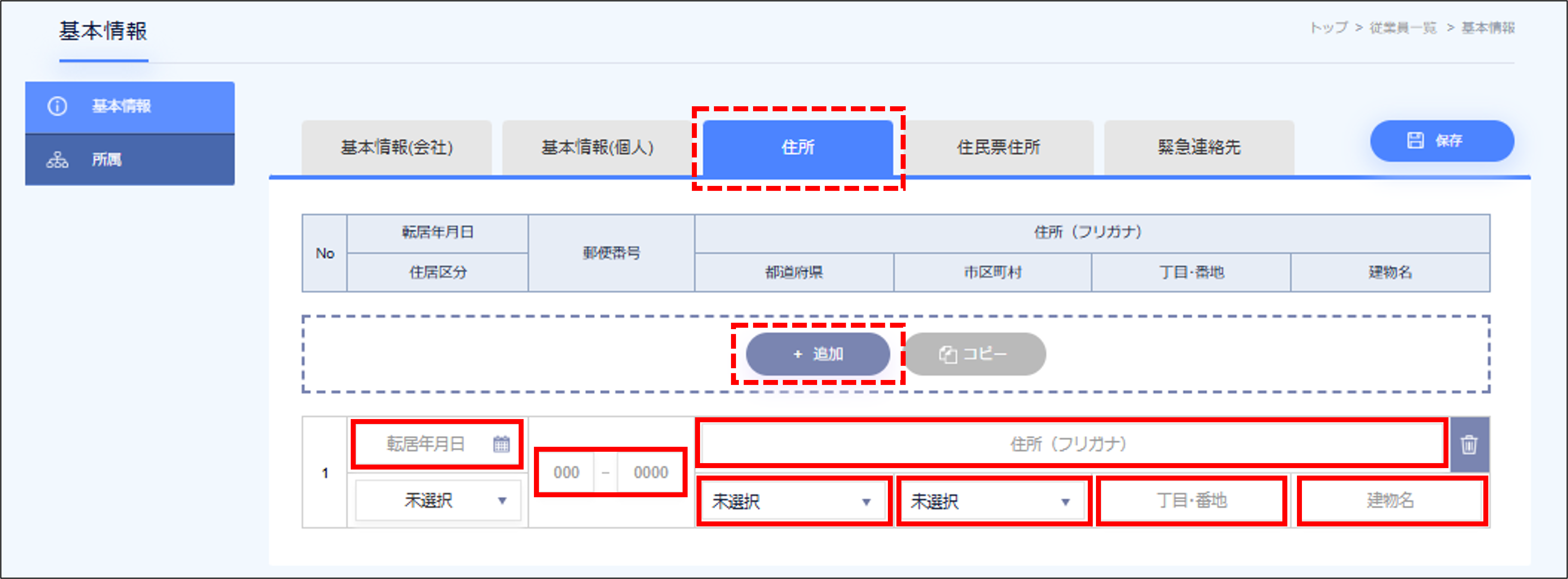
Task: Go to 従業員一覧 breadcrumb link
Action: 1403,28
